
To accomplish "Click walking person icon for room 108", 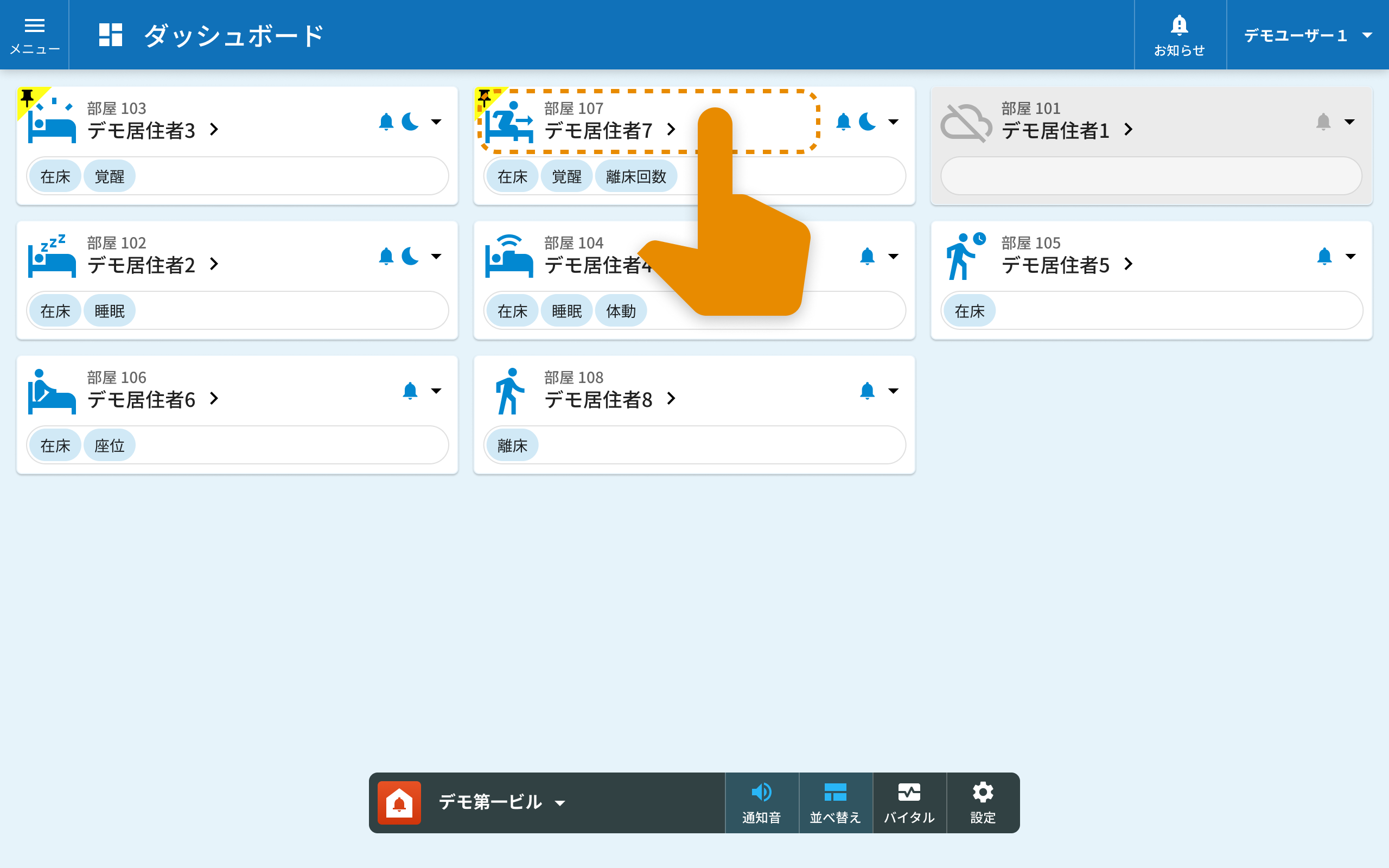I will tap(509, 391).
